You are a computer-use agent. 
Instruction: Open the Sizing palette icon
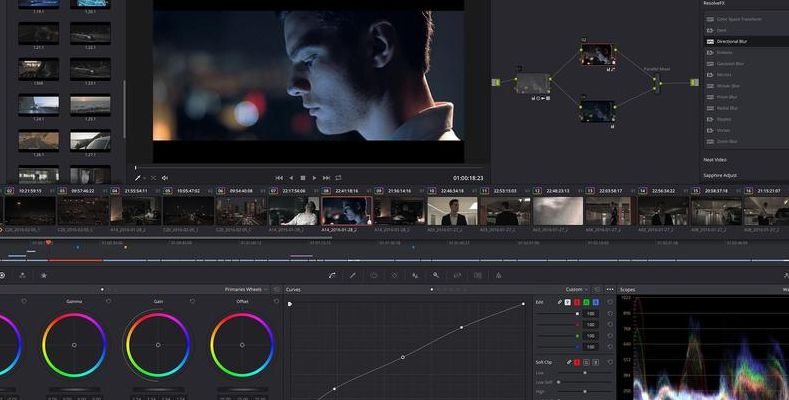[x=457, y=275]
